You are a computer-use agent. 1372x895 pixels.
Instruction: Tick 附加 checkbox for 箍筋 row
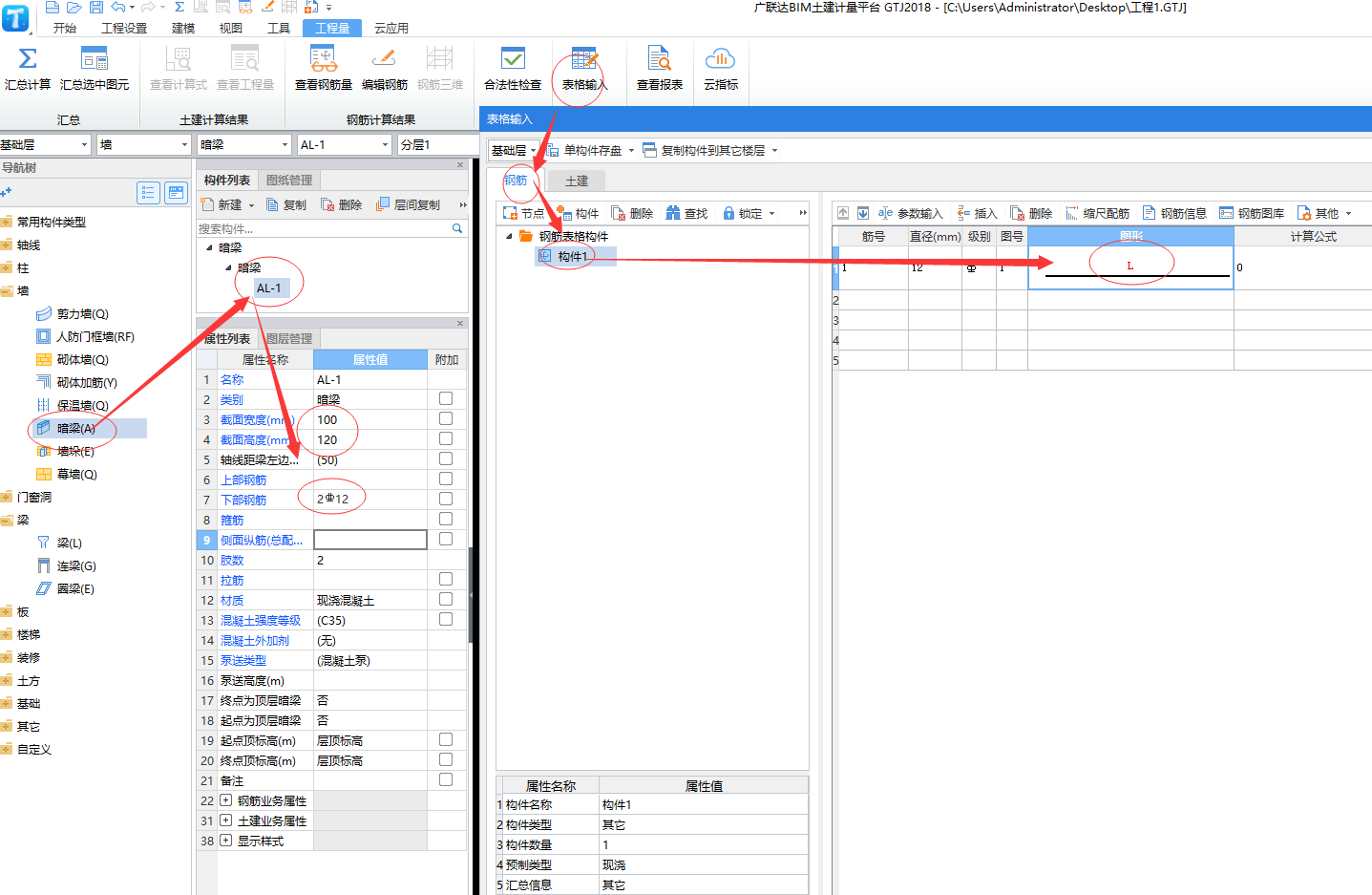[x=446, y=519]
